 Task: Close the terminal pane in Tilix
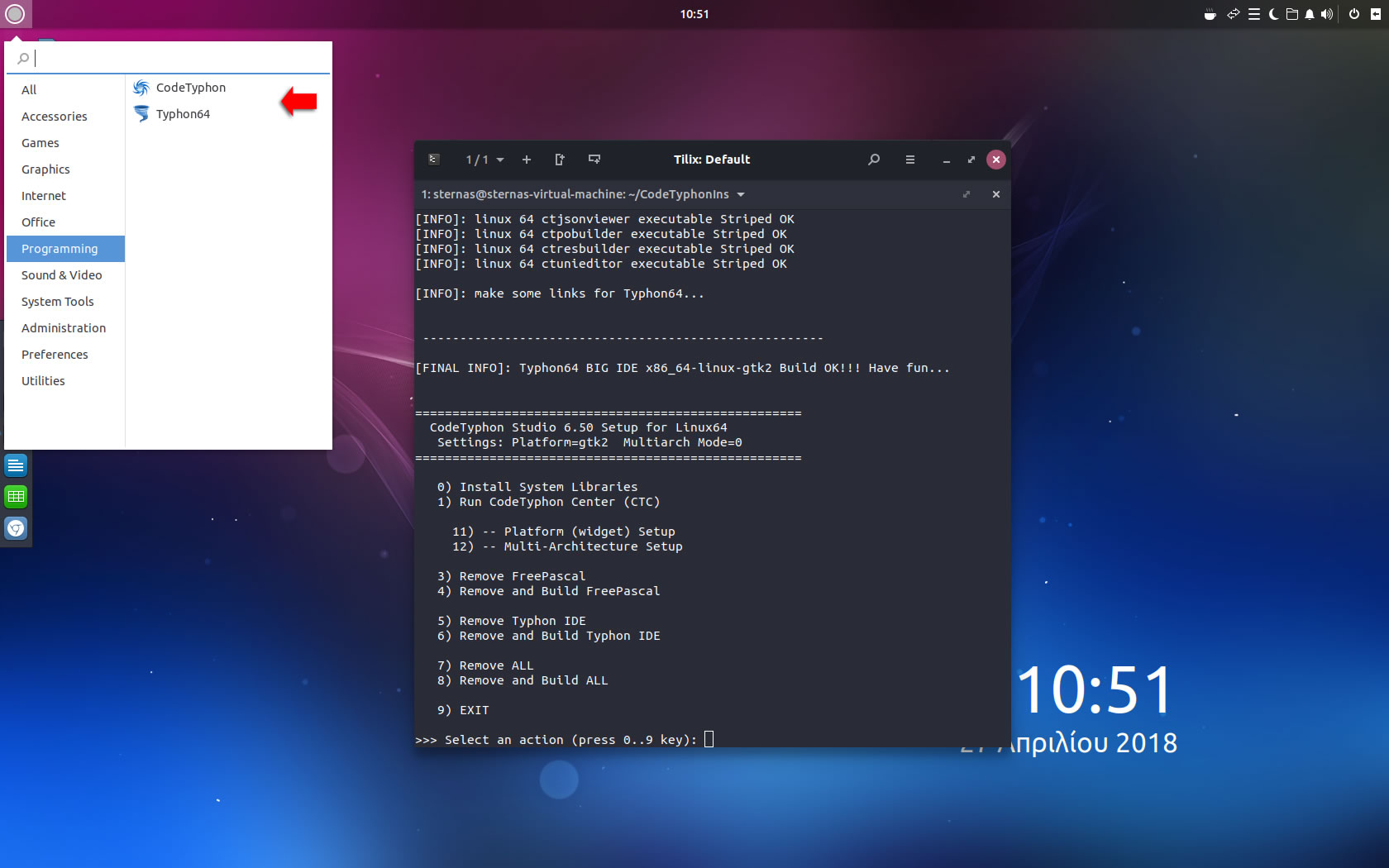coord(996,194)
